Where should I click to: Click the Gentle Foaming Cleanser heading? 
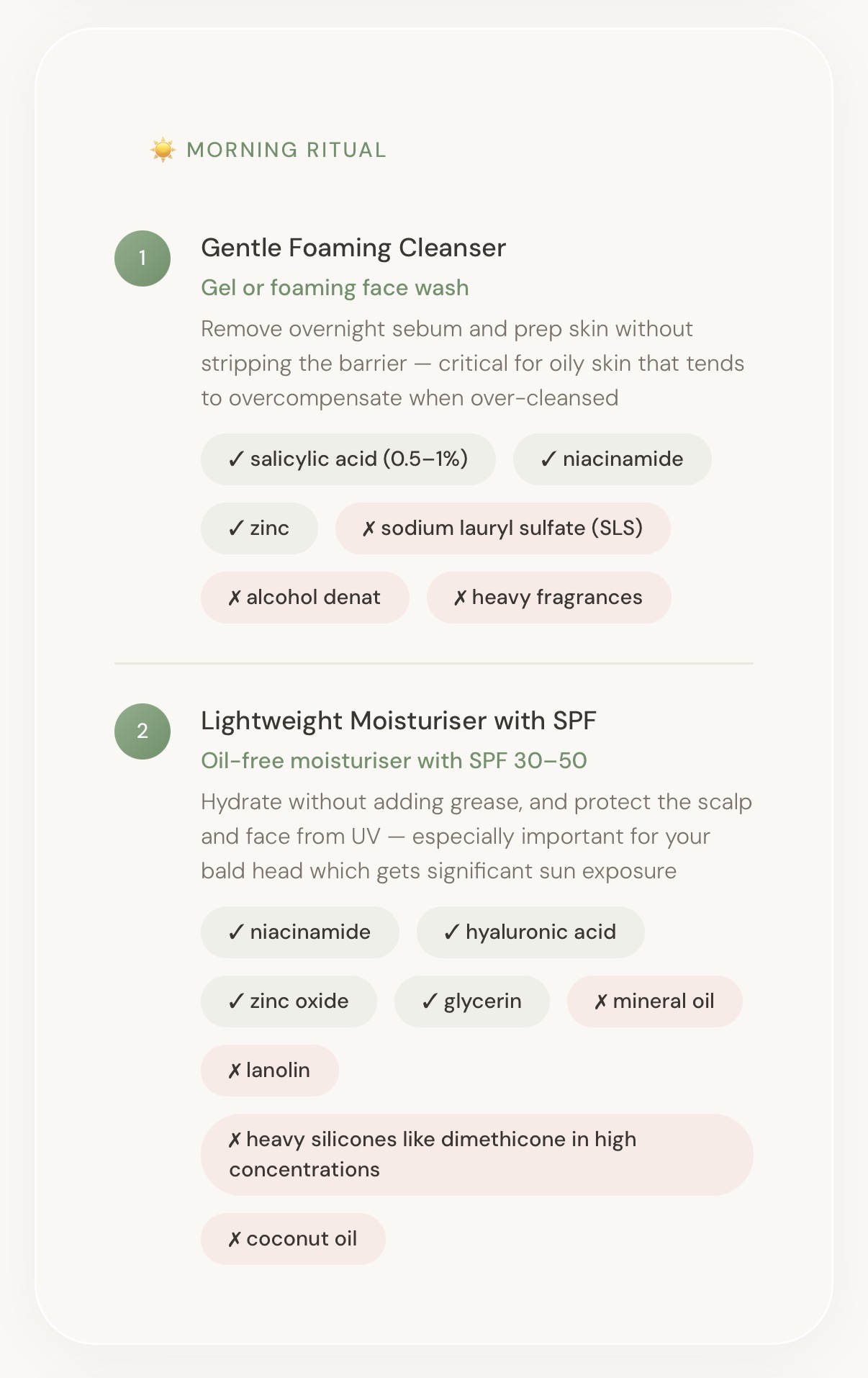353,248
